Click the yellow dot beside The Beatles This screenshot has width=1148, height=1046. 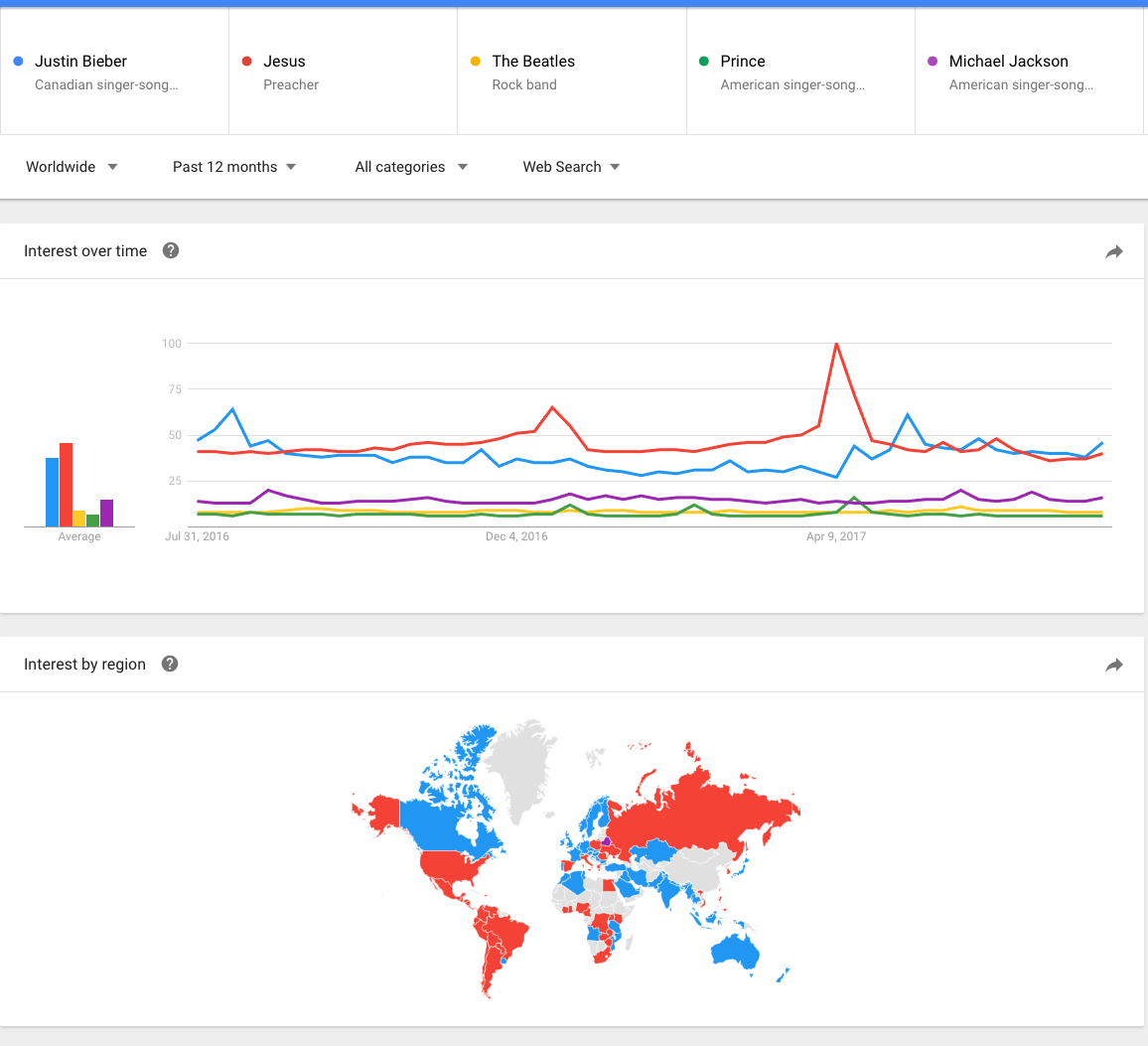tap(475, 62)
